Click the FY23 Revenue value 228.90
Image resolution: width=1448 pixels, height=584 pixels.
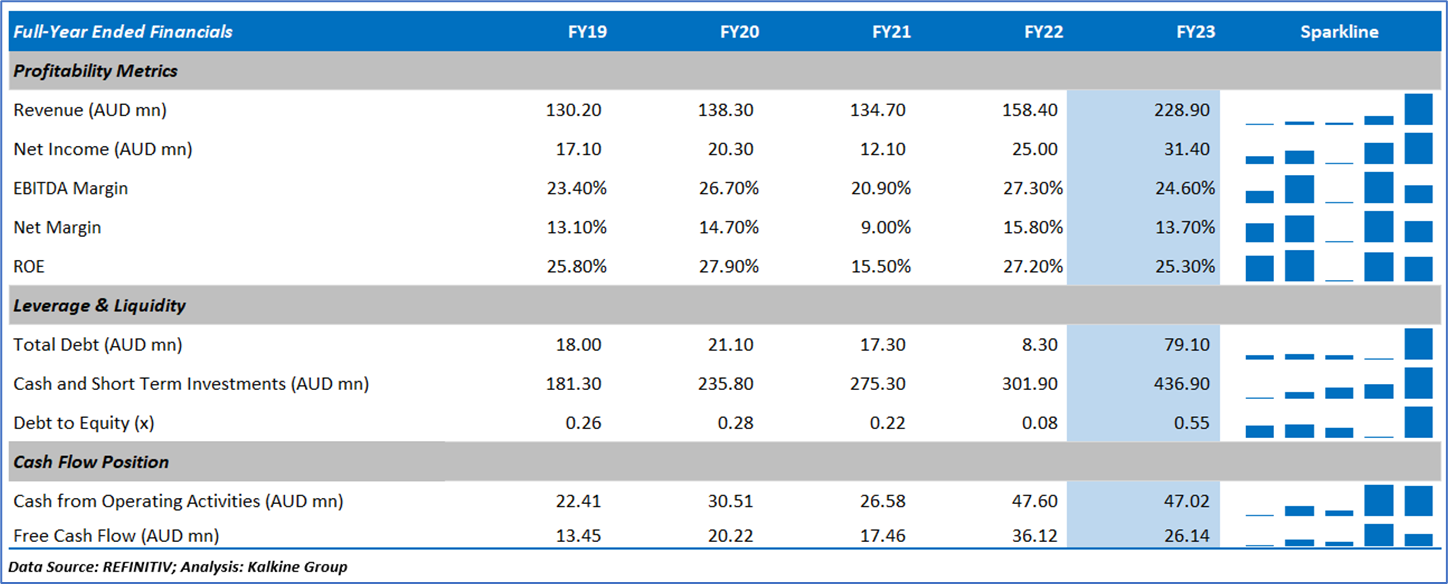[1181, 110]
